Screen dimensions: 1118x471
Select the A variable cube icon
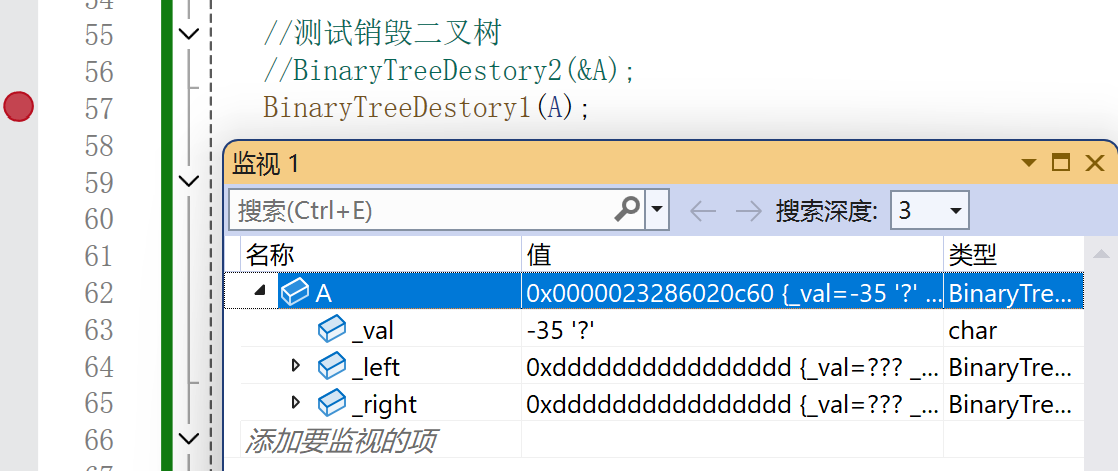(x=294, y=292)
